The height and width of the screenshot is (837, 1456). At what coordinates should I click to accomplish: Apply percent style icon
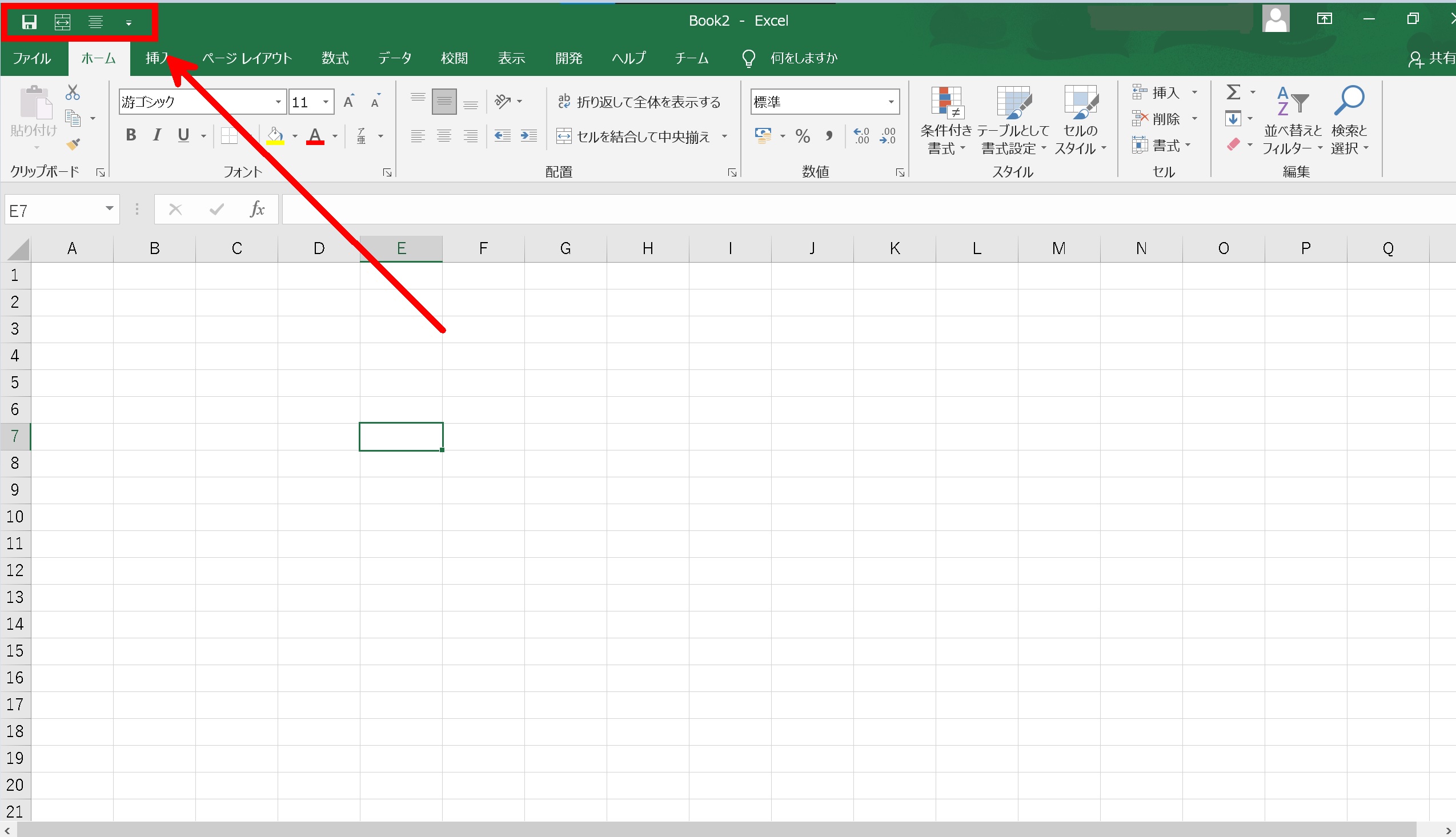point(803,136)
